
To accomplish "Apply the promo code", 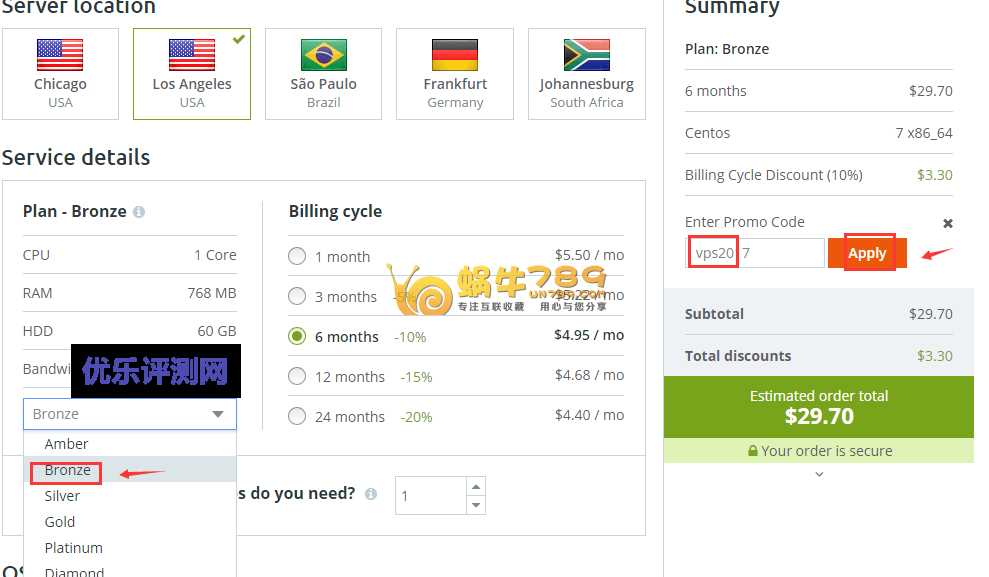I will pos(867,253).
